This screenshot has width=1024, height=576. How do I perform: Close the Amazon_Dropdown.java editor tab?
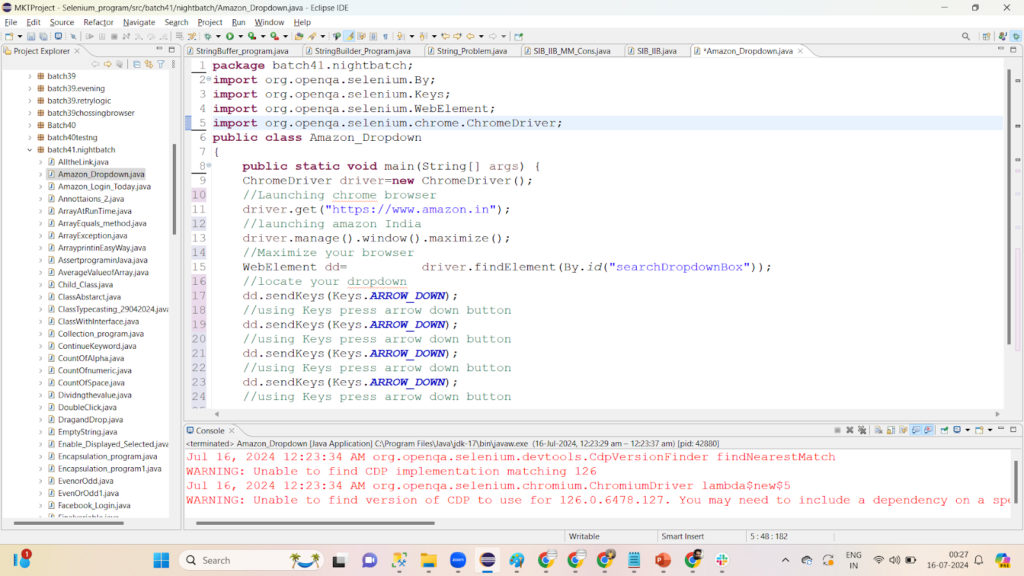(x=800, y=51)
